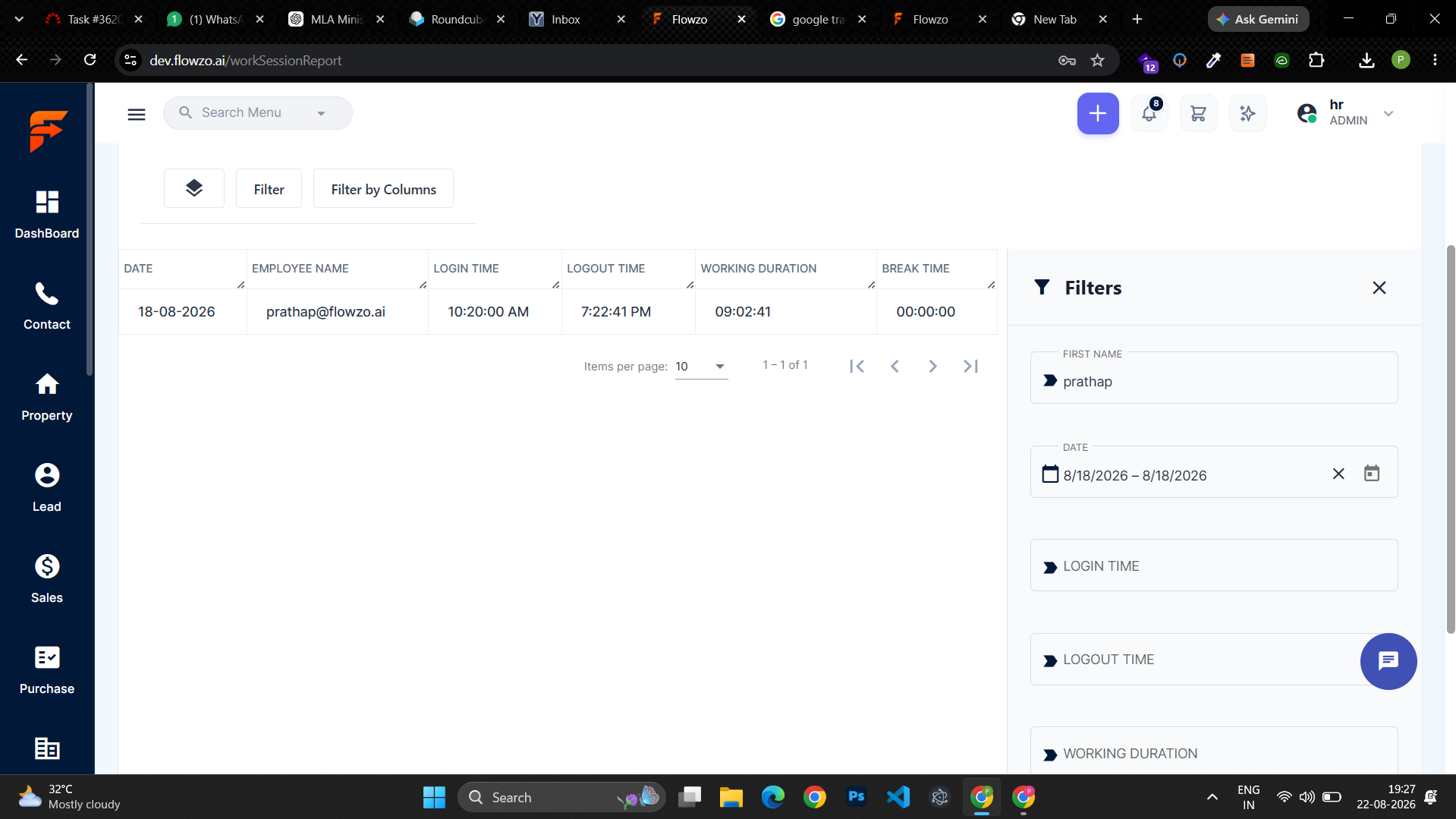Open VS Code from the taskbar
1456x819 pixels.
coord(898,797)
